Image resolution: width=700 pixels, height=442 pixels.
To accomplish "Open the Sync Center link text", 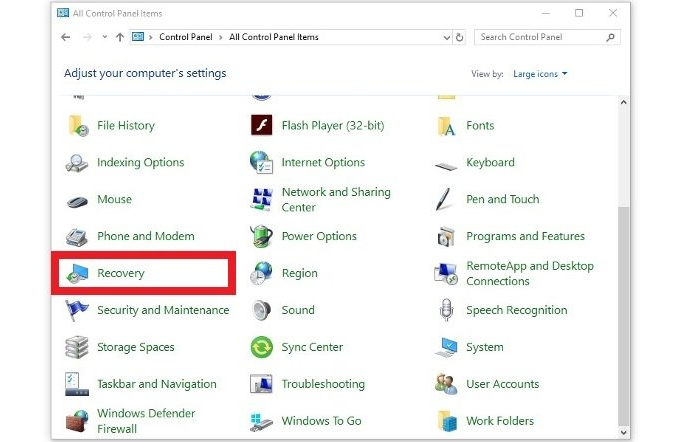I will [312, 347].
